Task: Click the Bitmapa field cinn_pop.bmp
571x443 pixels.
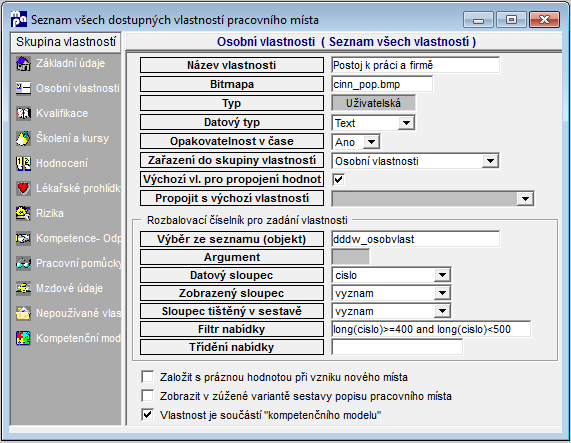Action: 382,84
